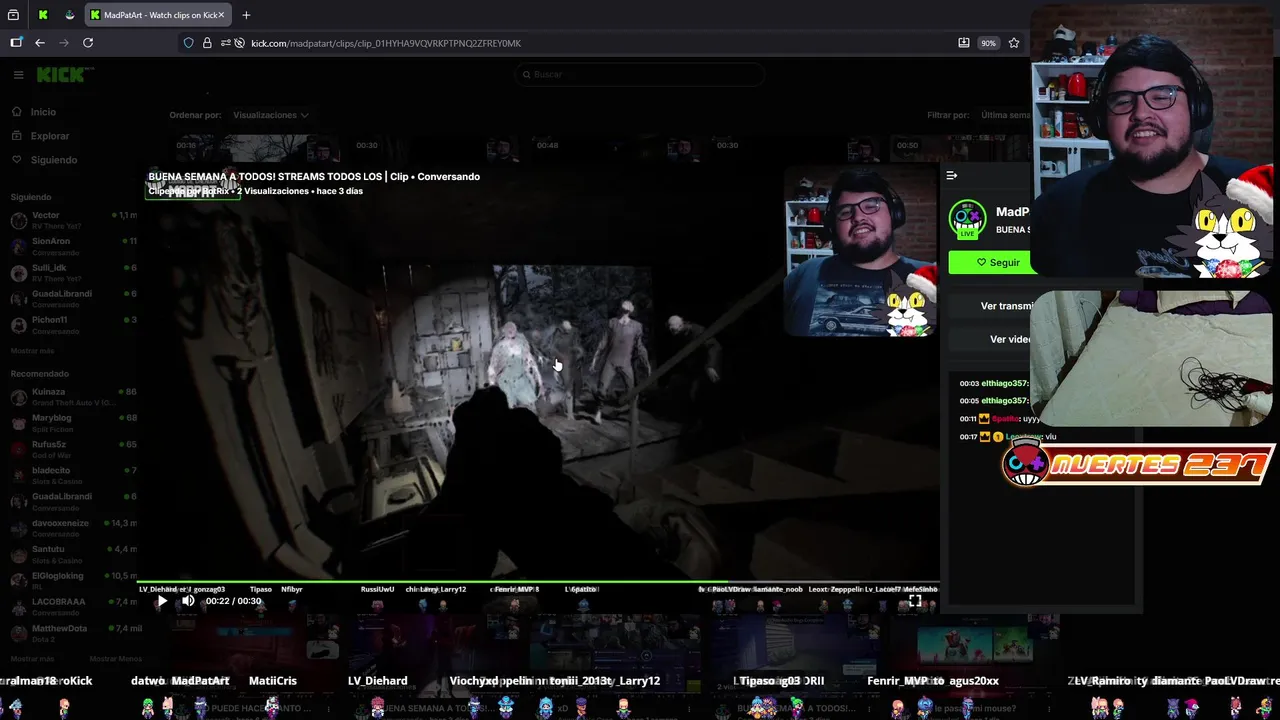
Task: Open recommended channel Maryblog
Action: 72,422
